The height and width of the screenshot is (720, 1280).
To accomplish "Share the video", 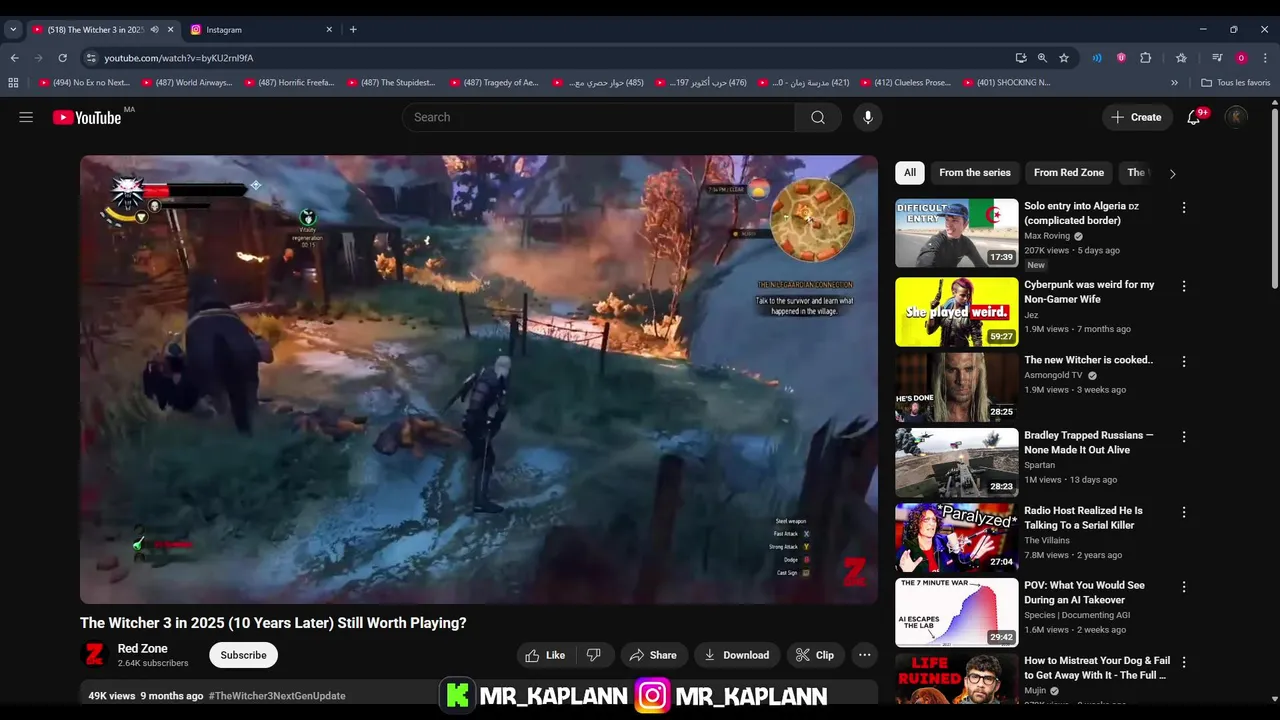I will point(653,655).
